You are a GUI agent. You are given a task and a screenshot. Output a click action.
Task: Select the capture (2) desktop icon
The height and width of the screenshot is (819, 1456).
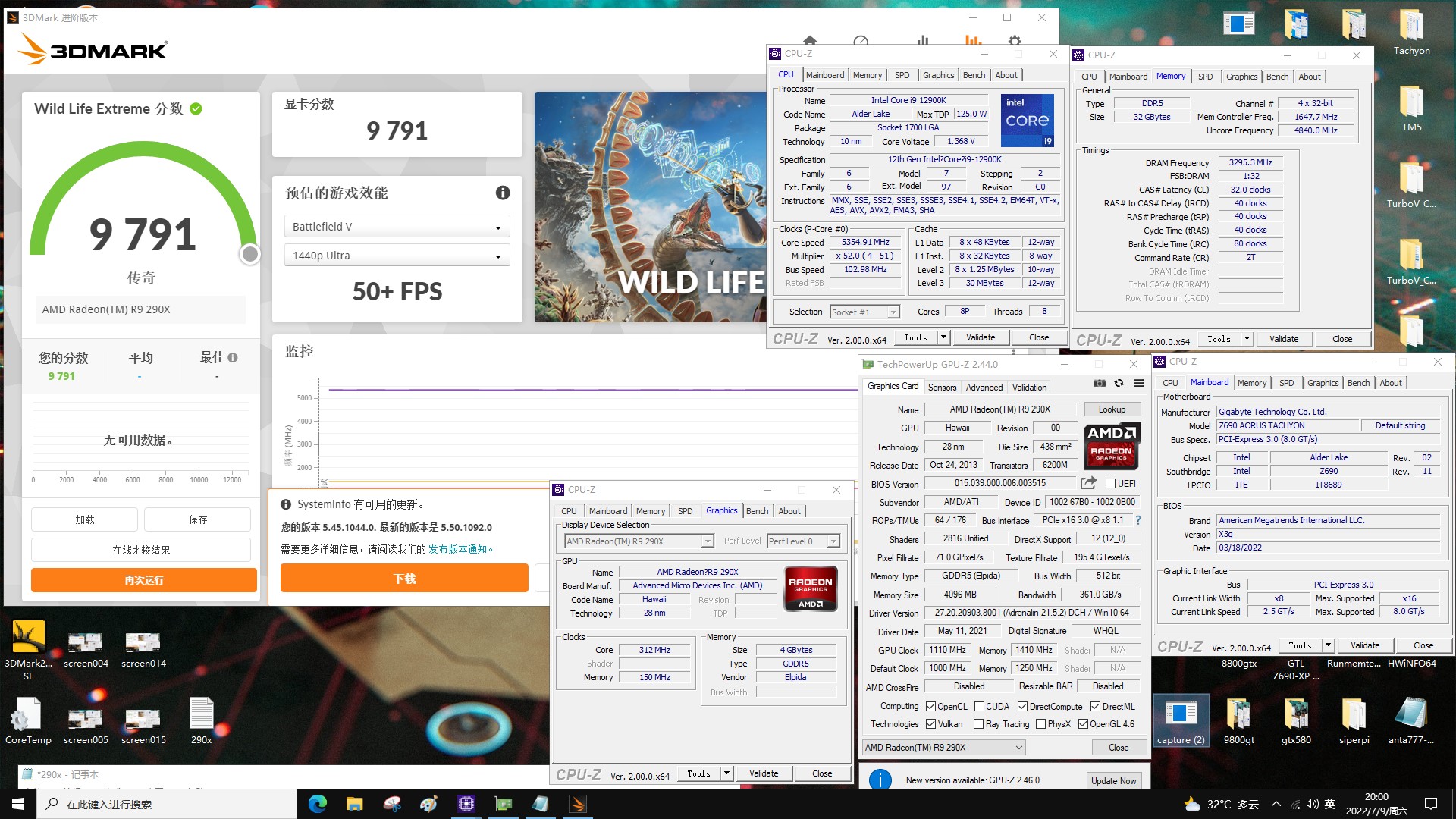pyautogui.click(x=1181, y=722)
